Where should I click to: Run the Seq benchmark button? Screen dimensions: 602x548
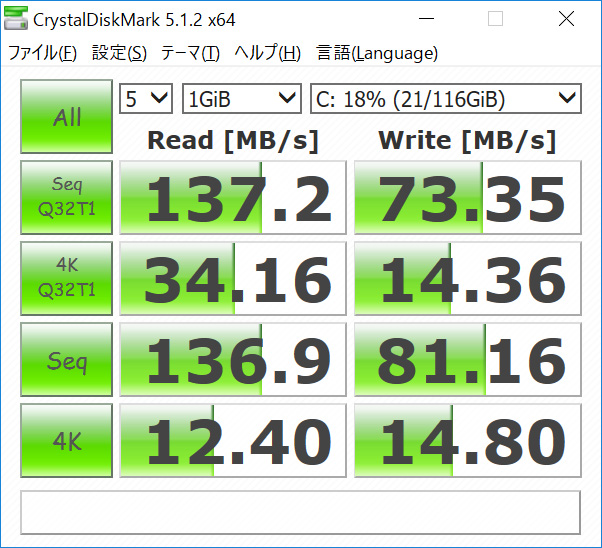pyautogui.click(x=66, y=359)
